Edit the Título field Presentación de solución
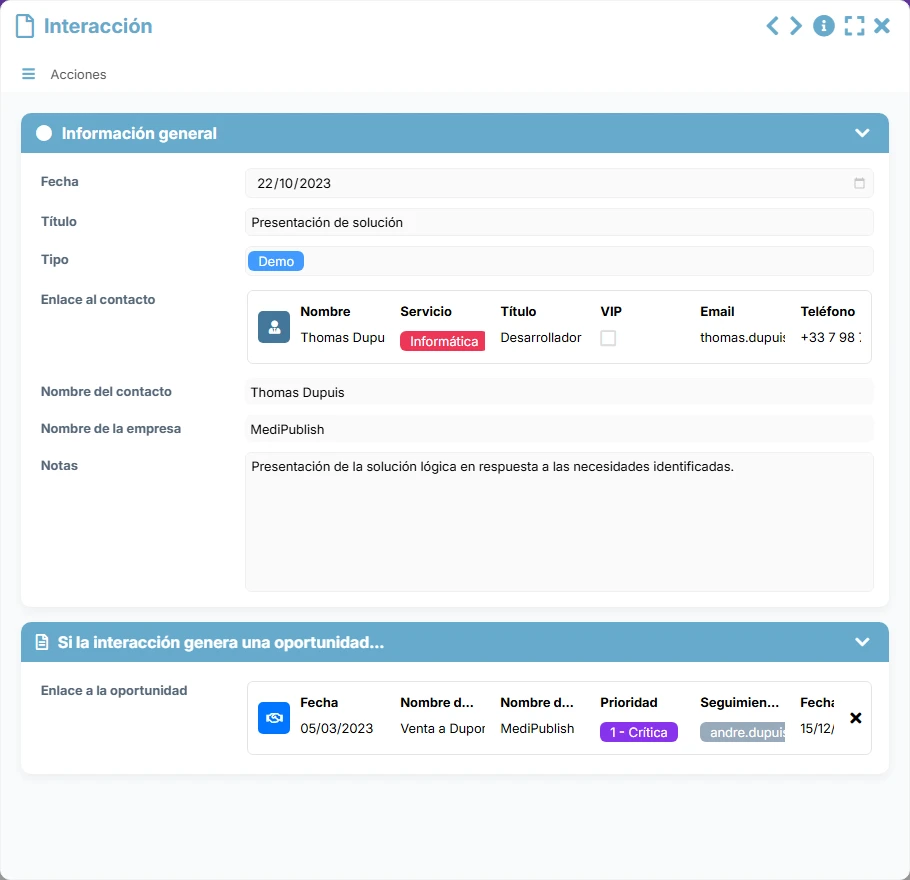Viewport: 910px width, 880px height. point(559,222)
